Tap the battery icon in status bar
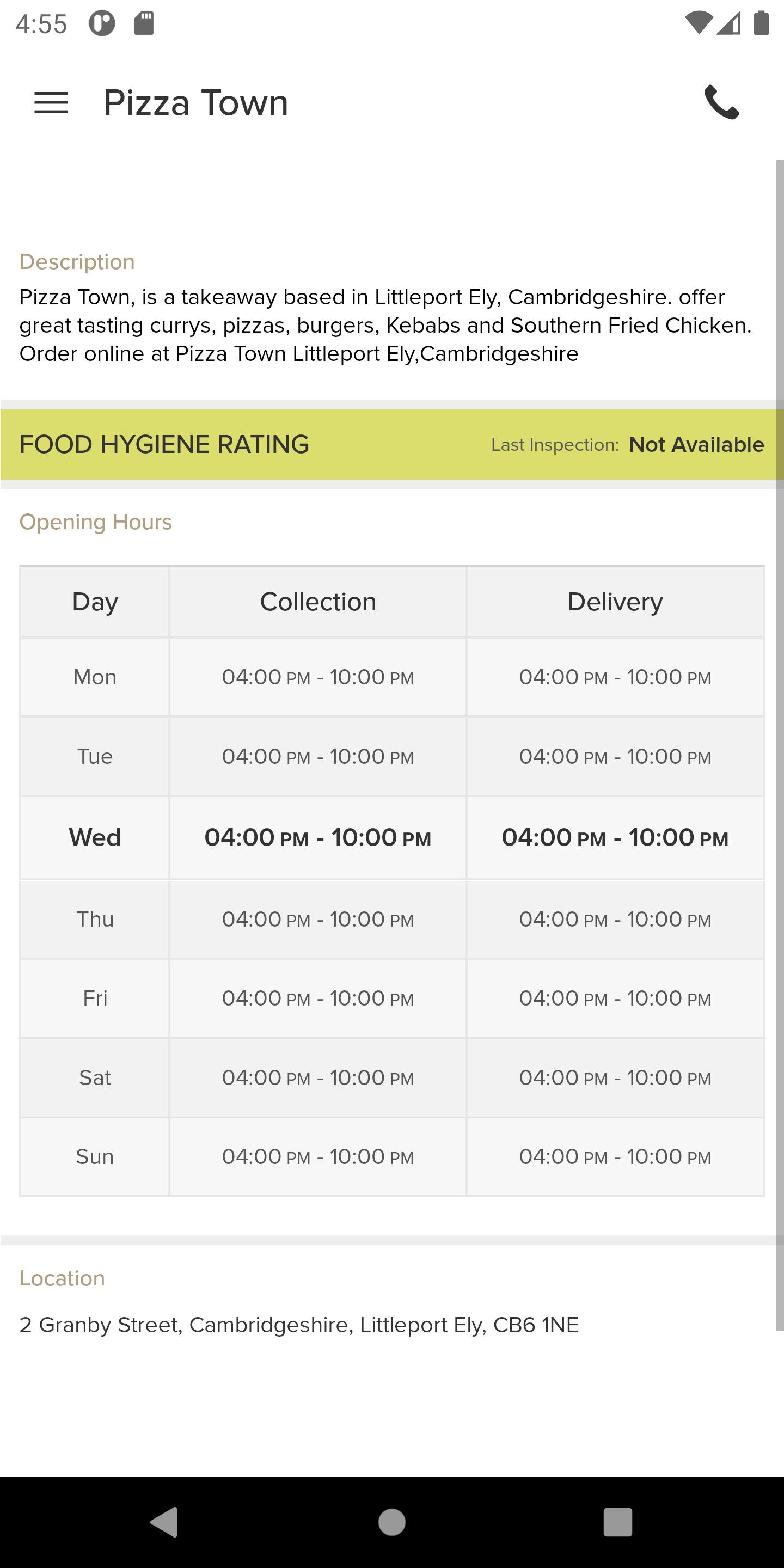784x1568 pixels. (x=761, y=23)
